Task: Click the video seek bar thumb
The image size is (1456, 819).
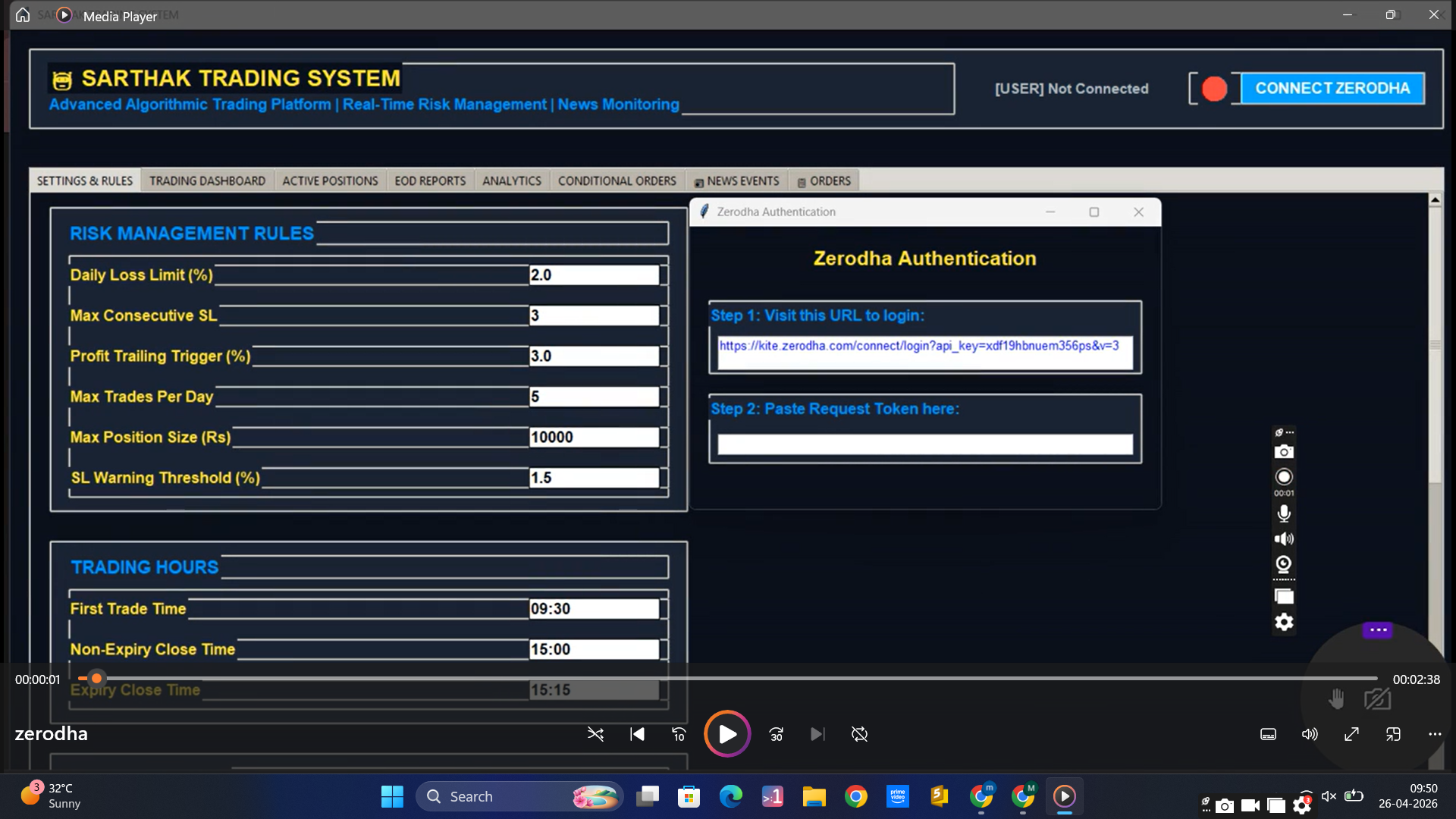Action: (96, 679)
